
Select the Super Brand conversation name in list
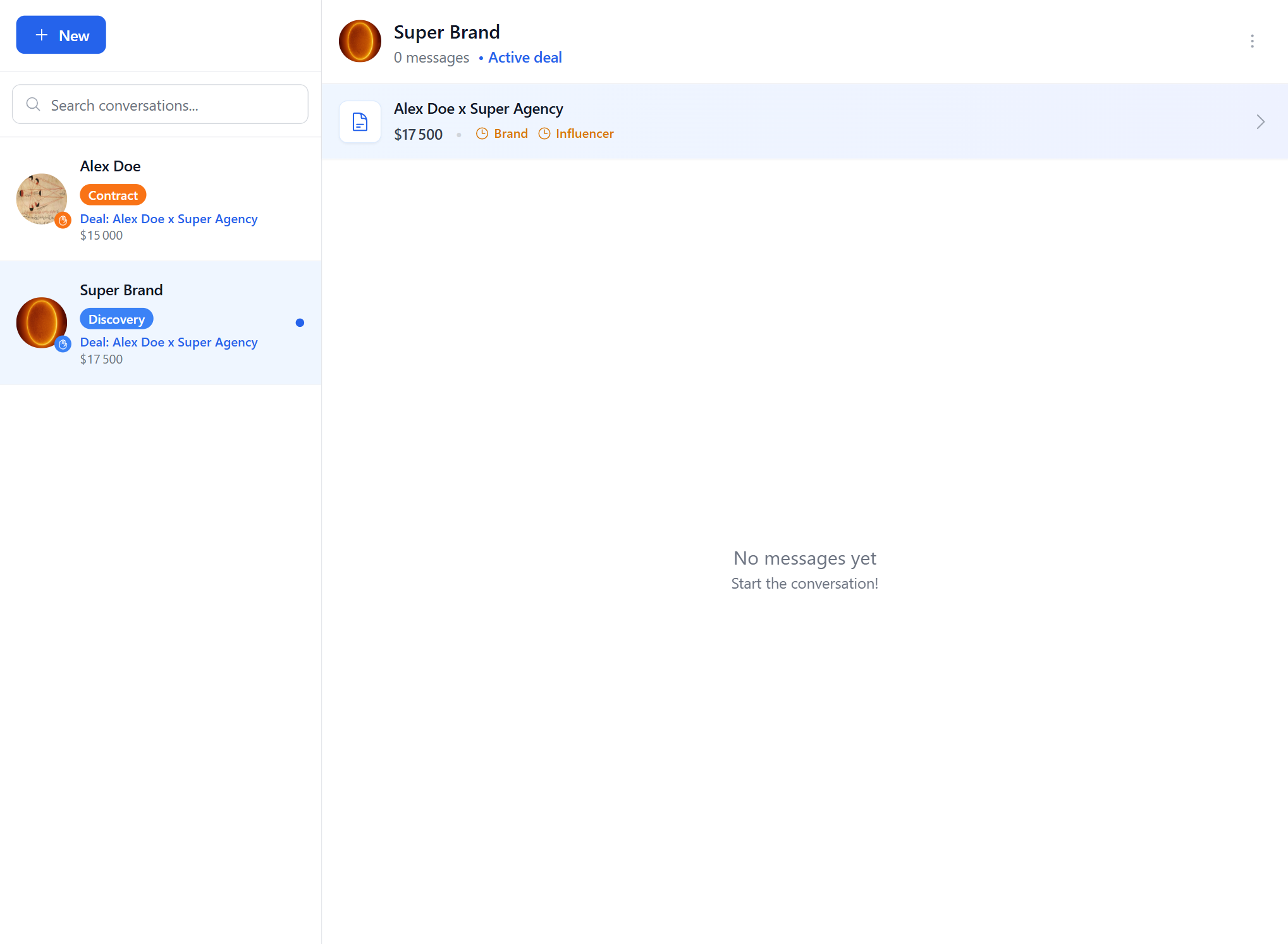coord(121,290)
